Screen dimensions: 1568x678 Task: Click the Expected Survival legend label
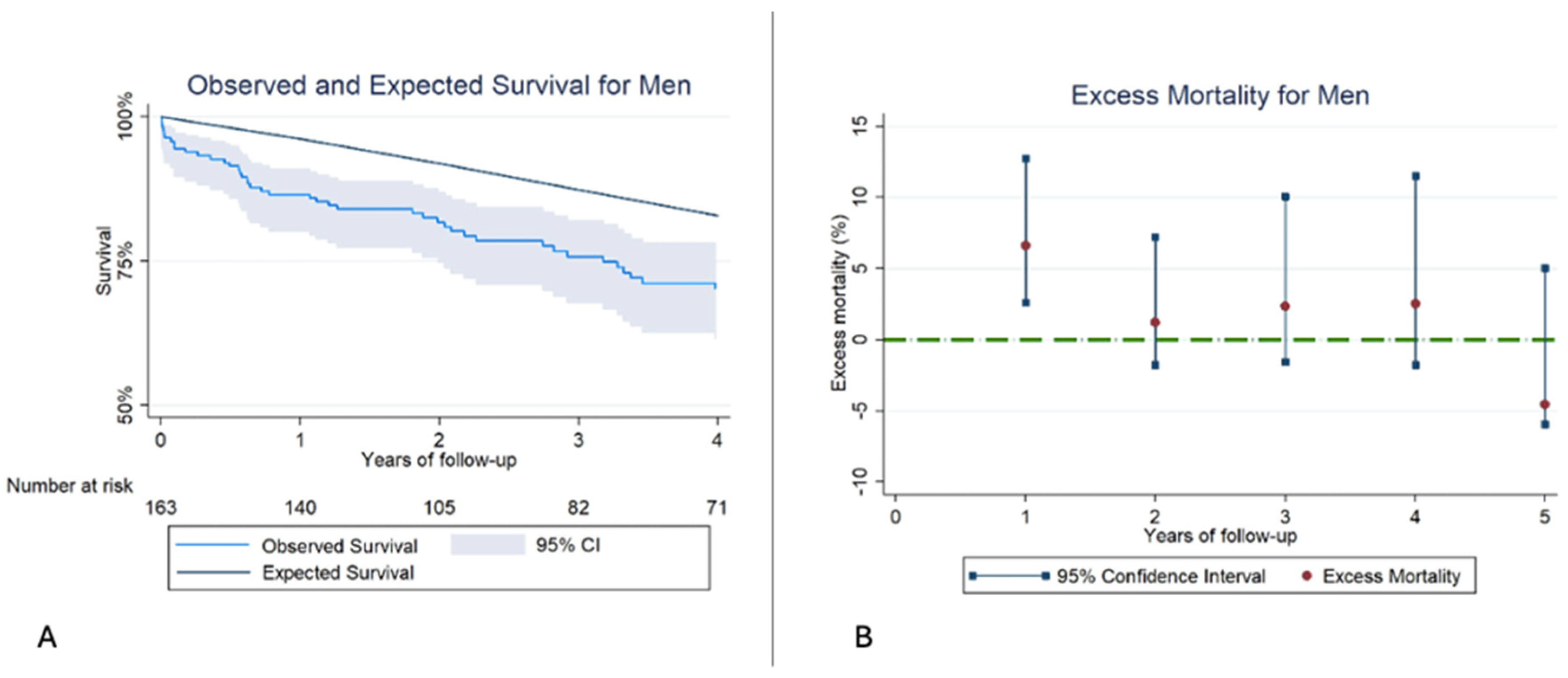point(338,573)
